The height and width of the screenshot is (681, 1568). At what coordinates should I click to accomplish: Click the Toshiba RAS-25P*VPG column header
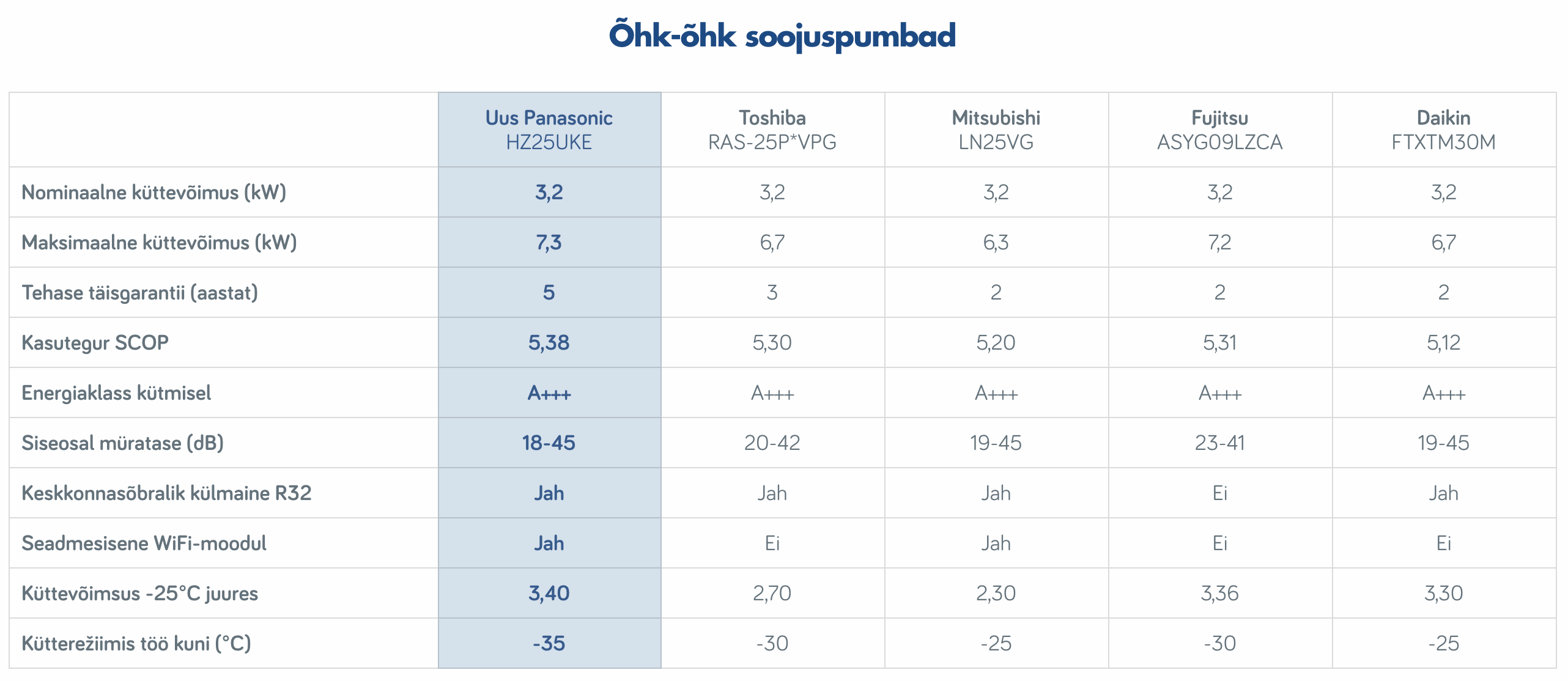772,130
